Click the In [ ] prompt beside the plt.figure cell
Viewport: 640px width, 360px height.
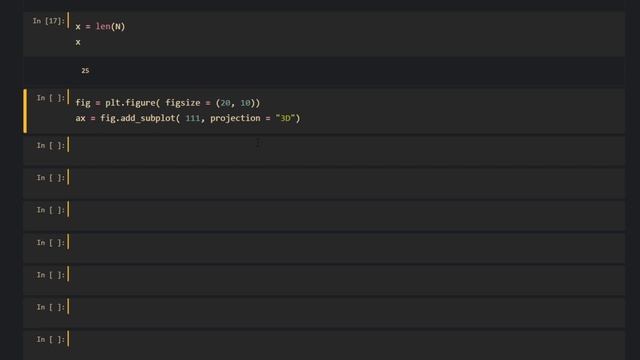(x=51, y=98)
